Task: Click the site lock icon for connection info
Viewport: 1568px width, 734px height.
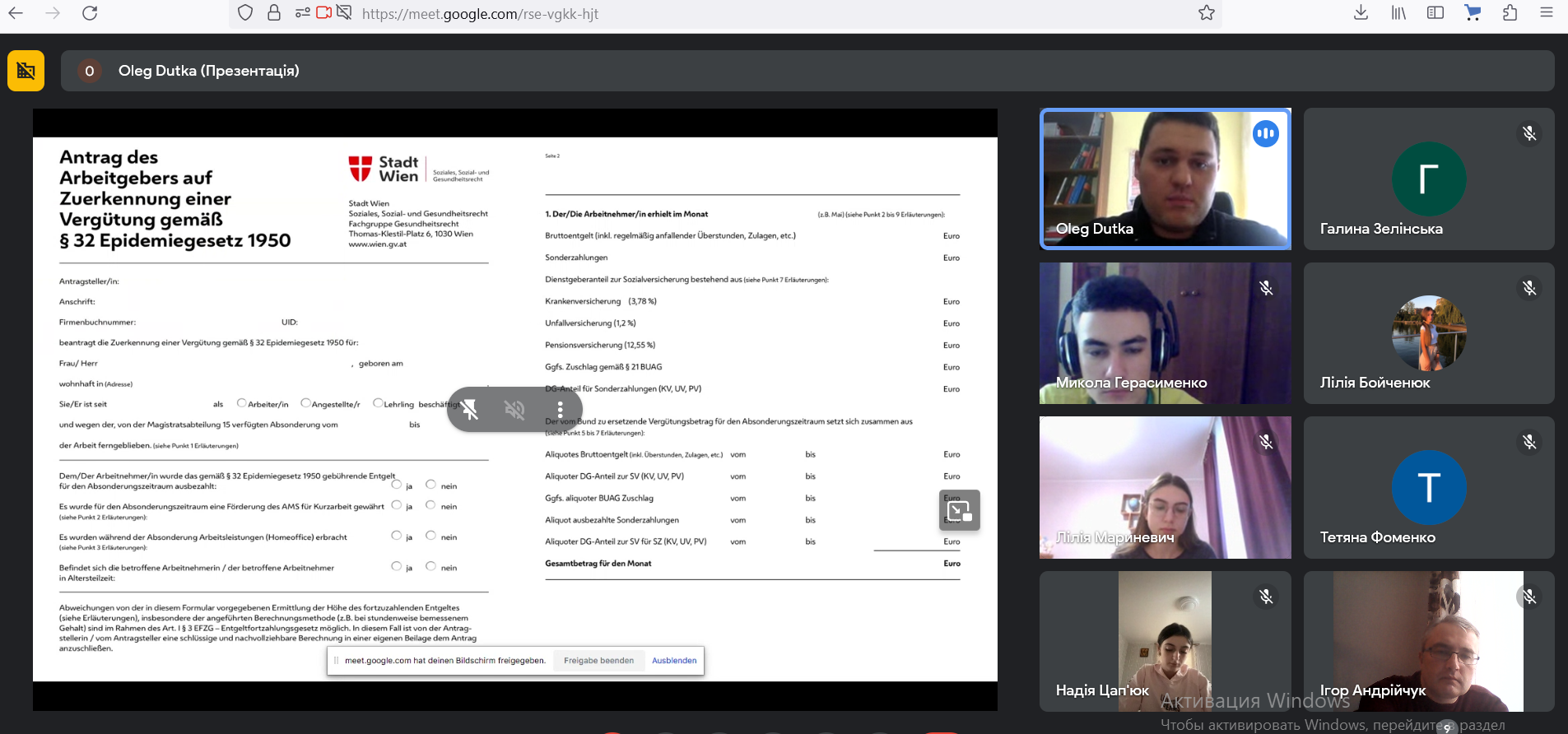Action: pos(274,12)
